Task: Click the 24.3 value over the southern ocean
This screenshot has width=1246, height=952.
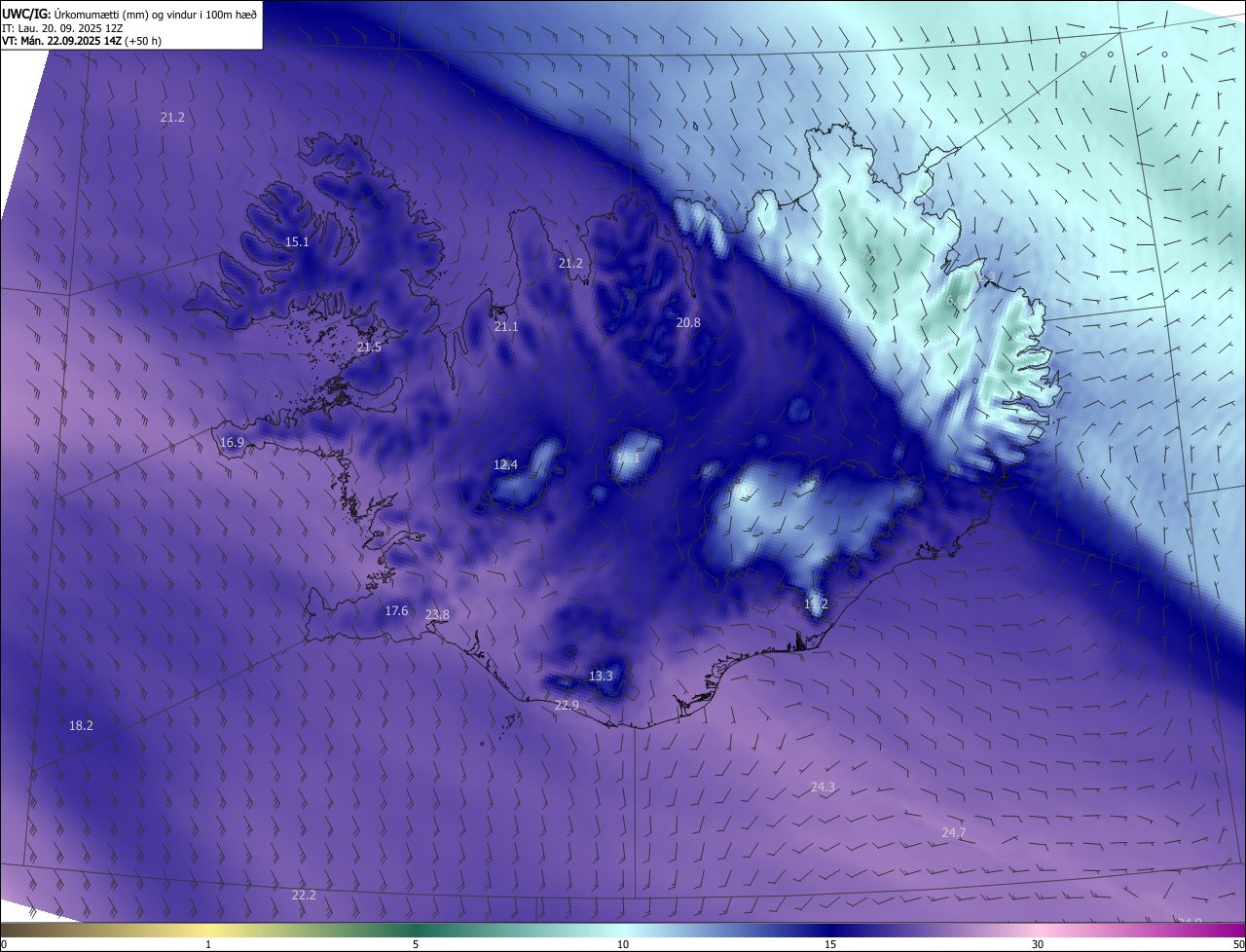Action: pos(823,787)
